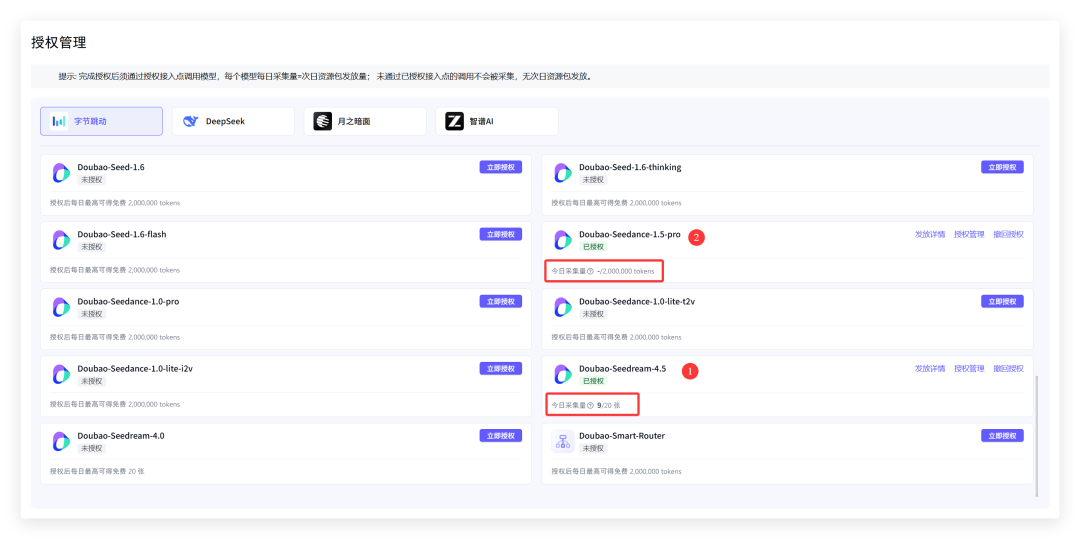Click 撤回授权 for Doubao-Seedance-1.5-pro
Image resolution: width=1080 pixels, height=539 pixels.
pos(1008,234)
